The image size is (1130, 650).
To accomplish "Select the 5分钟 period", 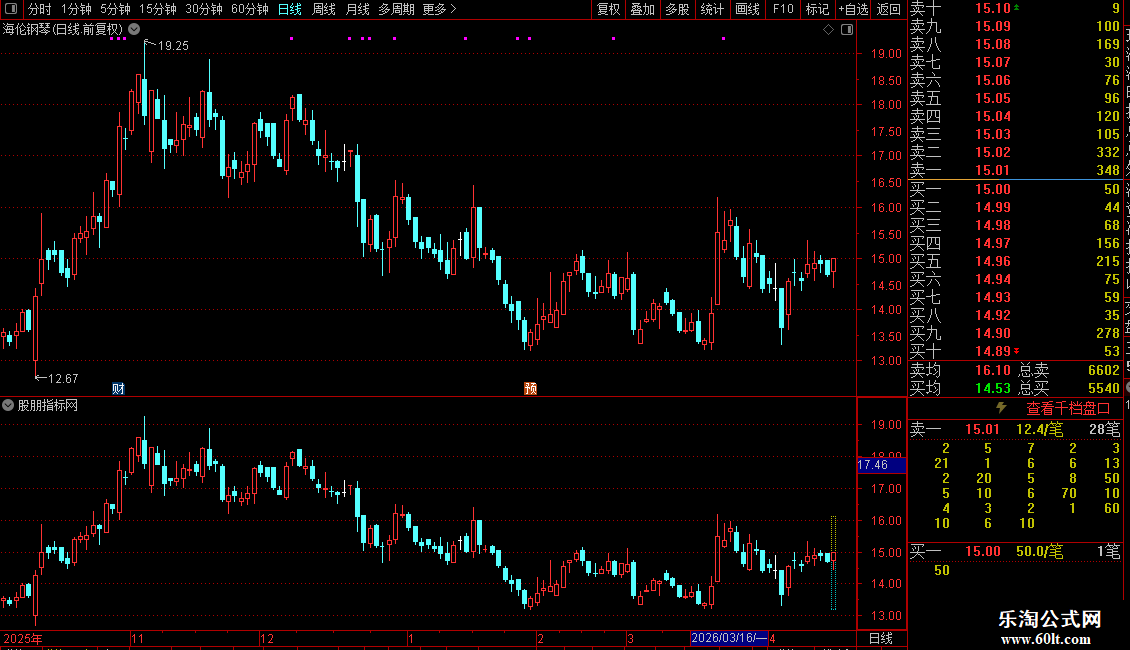I will pos(115,9).
